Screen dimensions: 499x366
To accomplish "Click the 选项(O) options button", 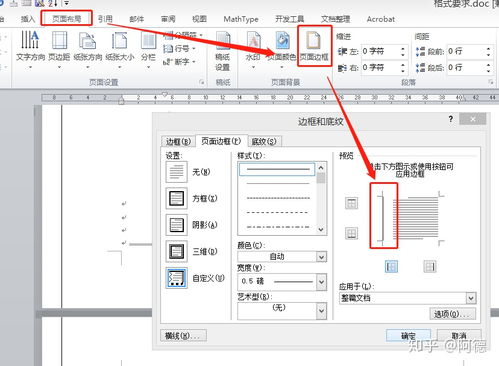I will [x=453, y=314].
